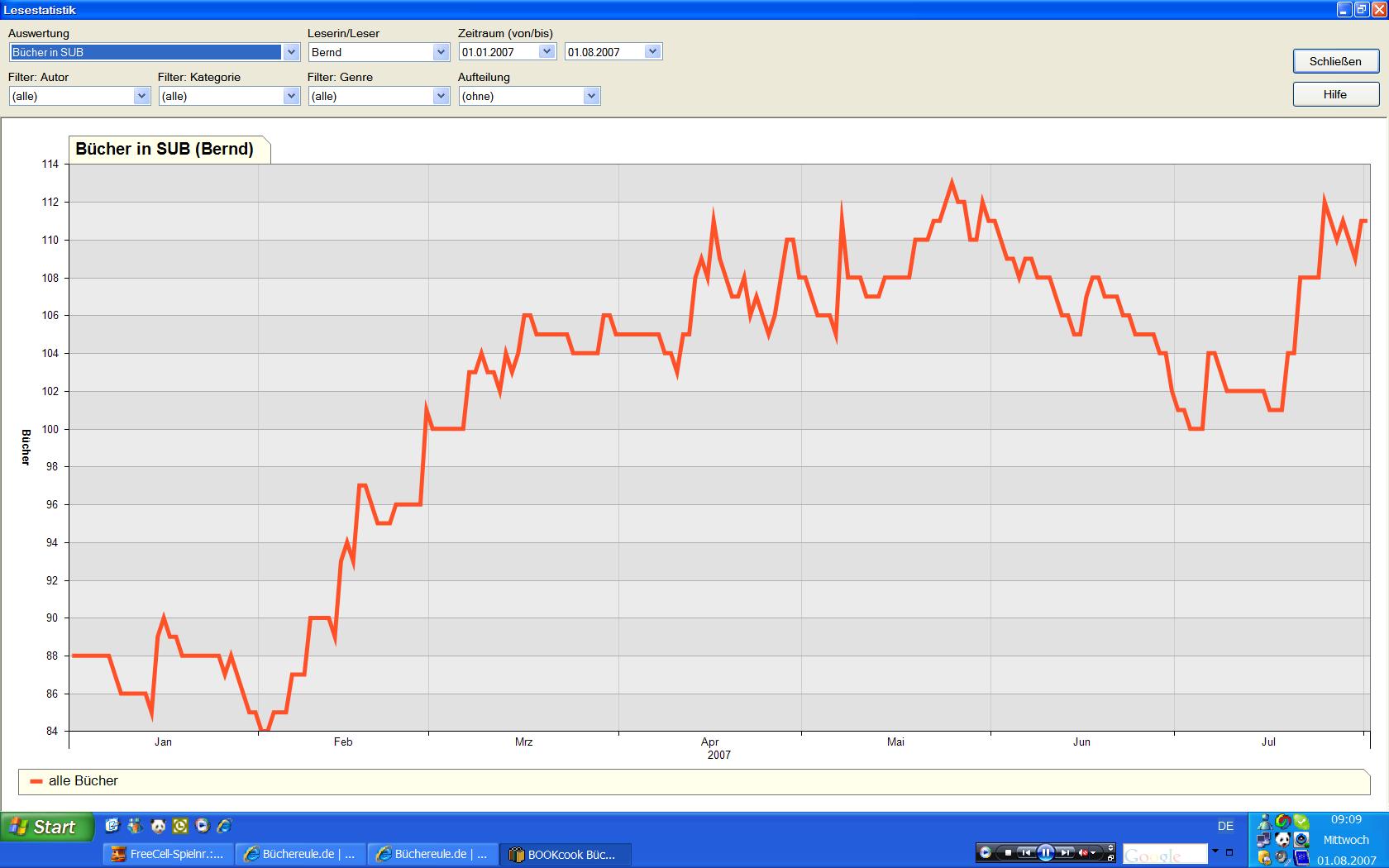Expand the Leserin/Leser dropdown set to Bernd
The height and width of the screenshot is (868, 1389).
click(440, 52)
